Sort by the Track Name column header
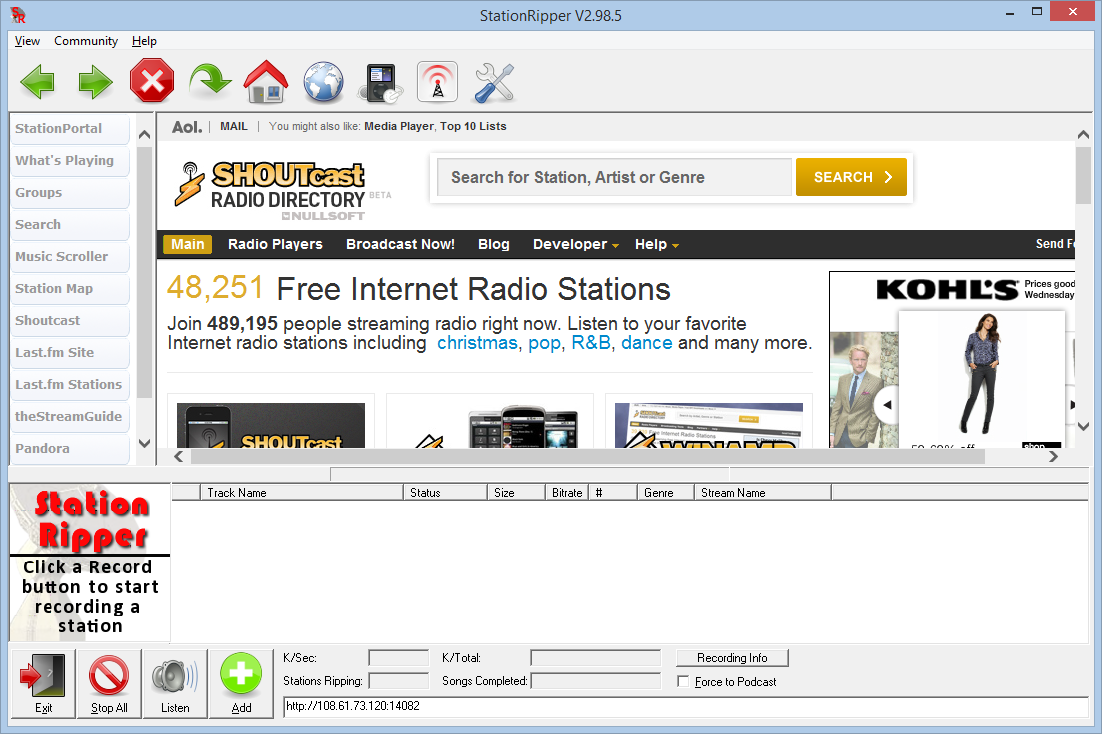This screenshot has height=734, width=1102. [x=302, y=493]
